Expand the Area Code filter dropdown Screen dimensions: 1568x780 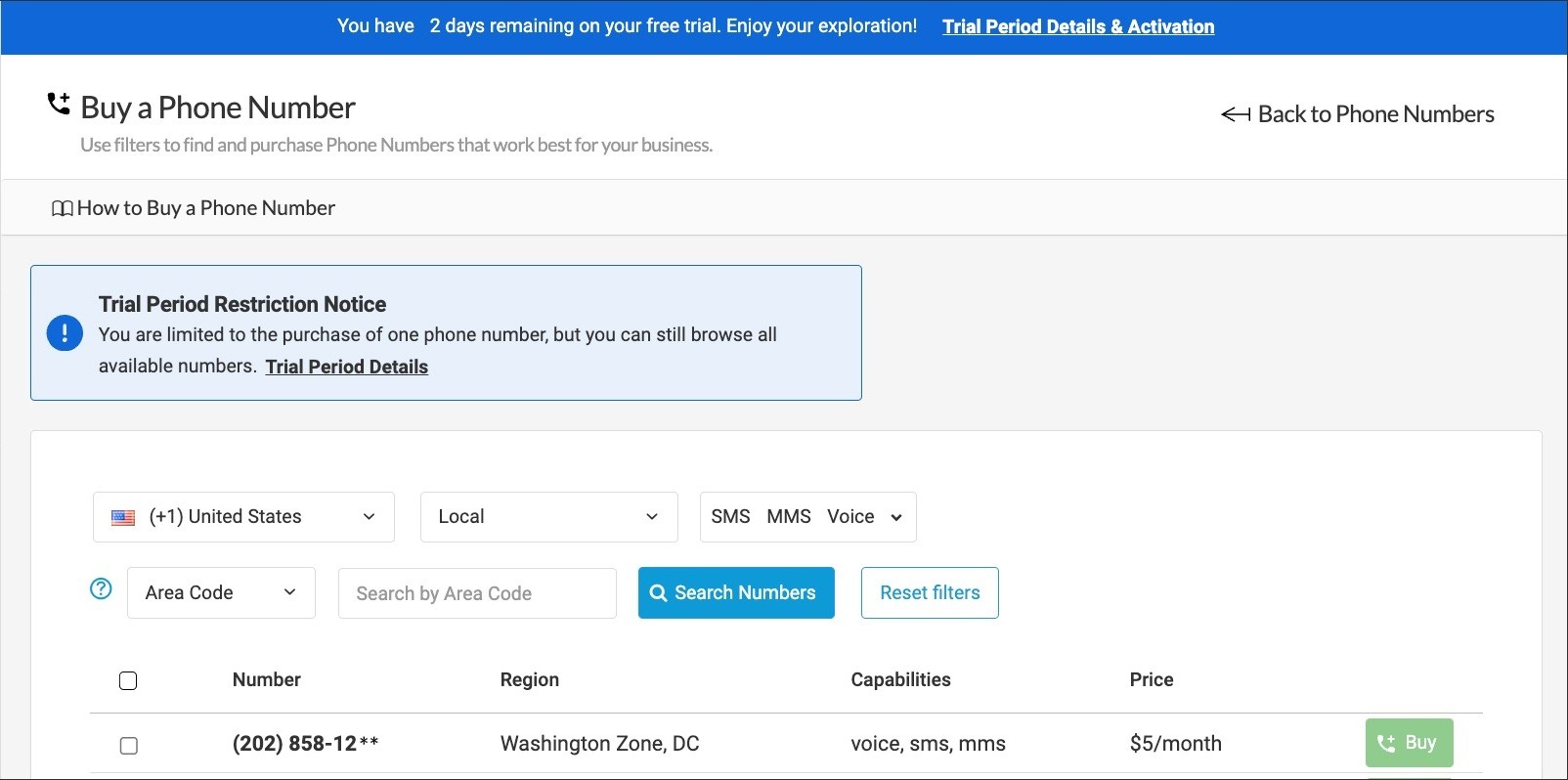tap(221, 593)
